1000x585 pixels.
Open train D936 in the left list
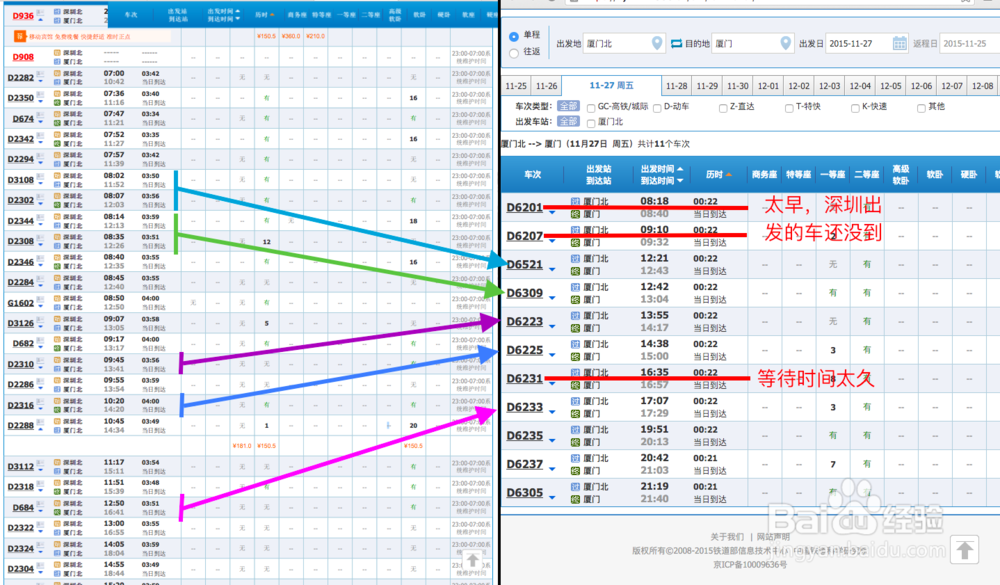point(23,16)
